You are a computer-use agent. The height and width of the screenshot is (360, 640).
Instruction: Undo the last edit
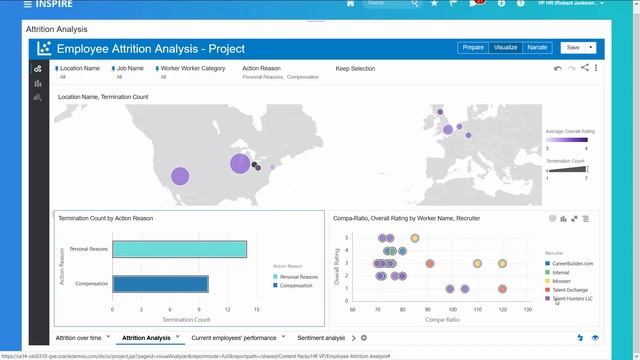558,68
